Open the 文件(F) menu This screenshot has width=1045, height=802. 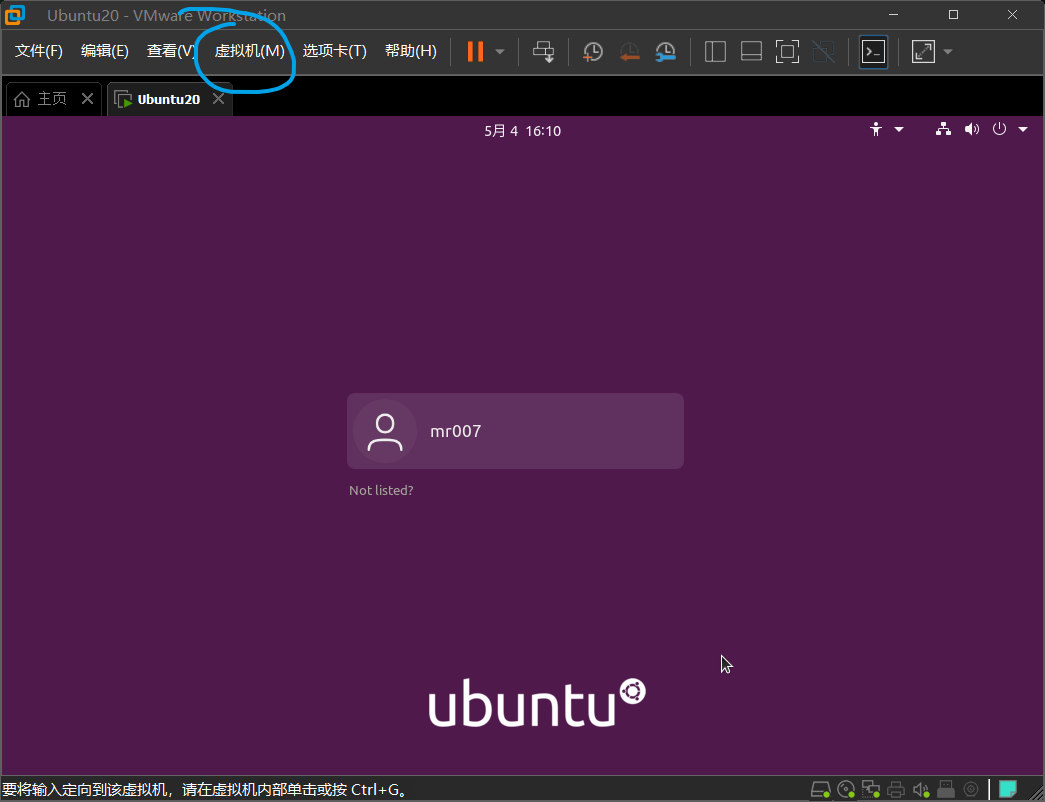click(x=39, y=51)
